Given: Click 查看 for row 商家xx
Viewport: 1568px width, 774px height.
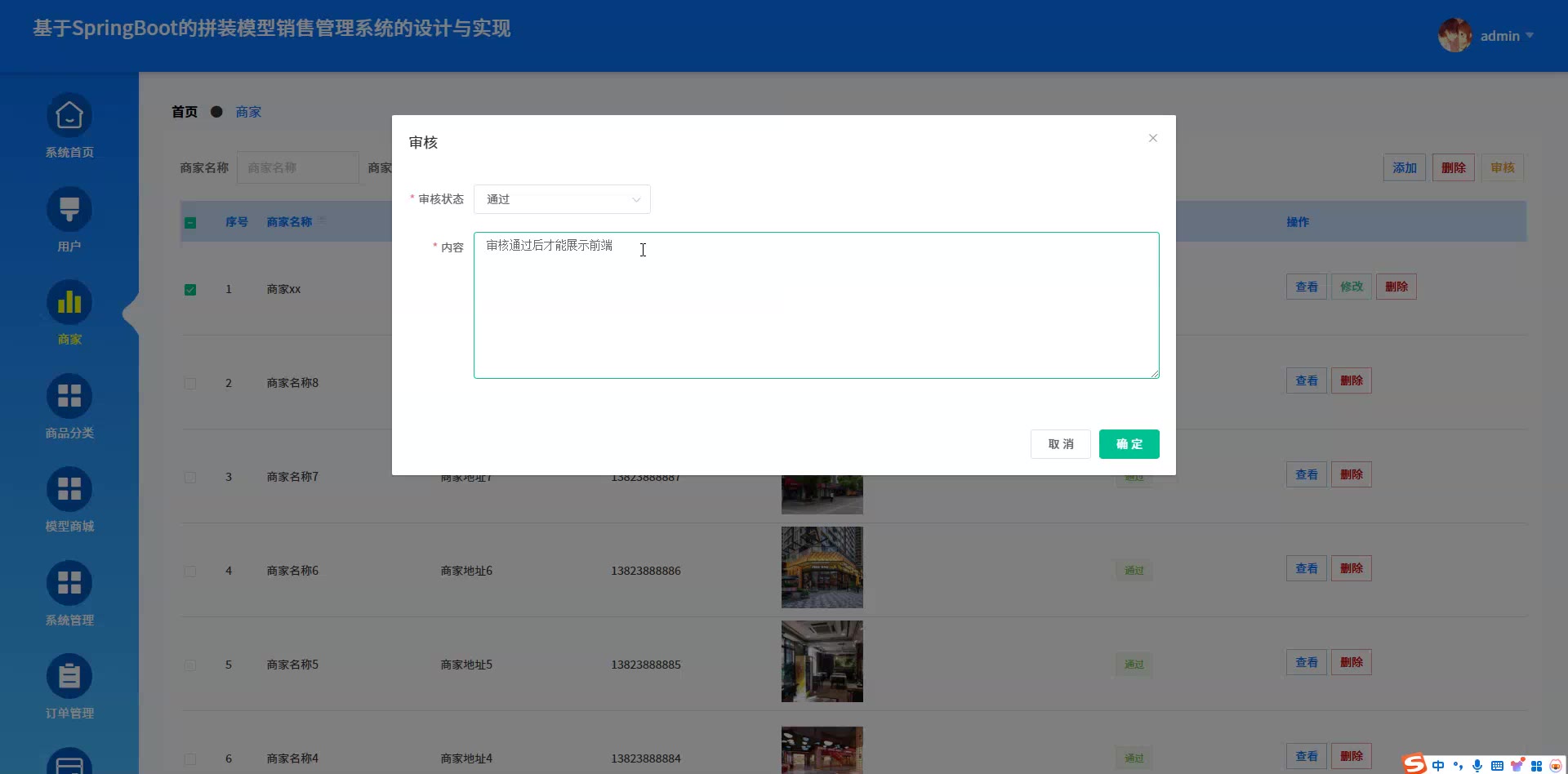Looking at the screenshot, I should [1307, 287].
